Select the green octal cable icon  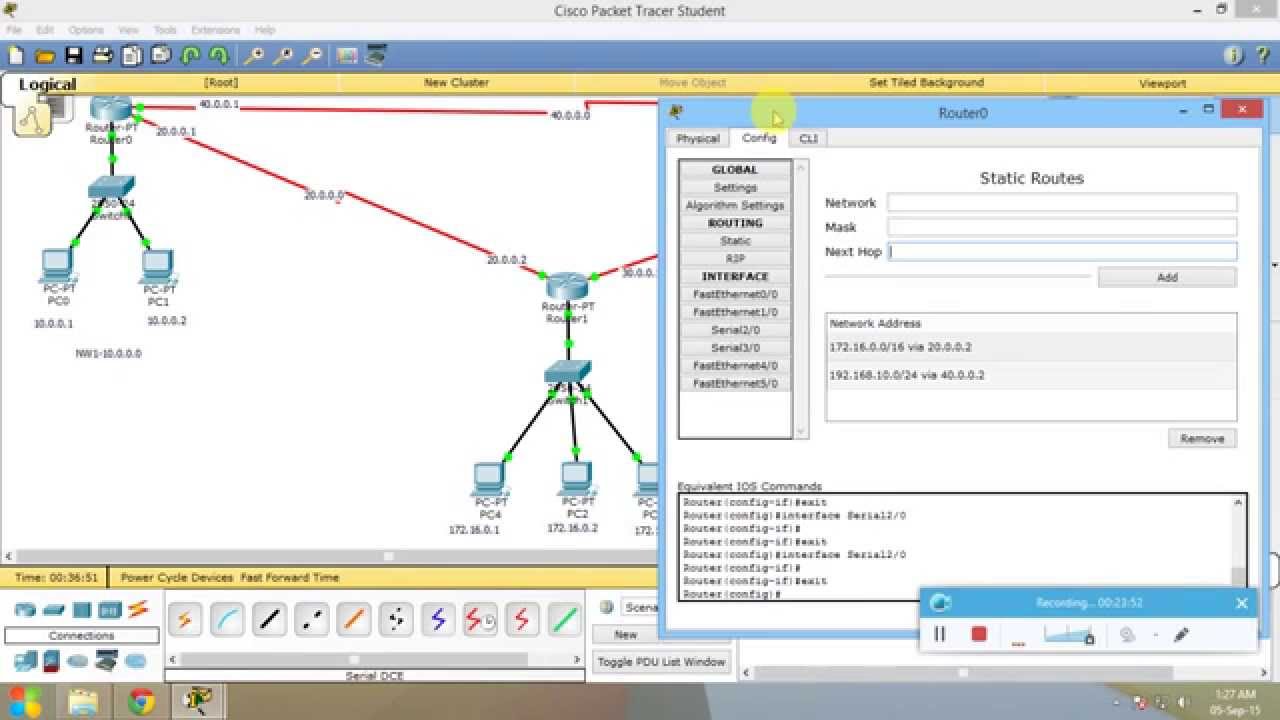(x=565, y=620)
